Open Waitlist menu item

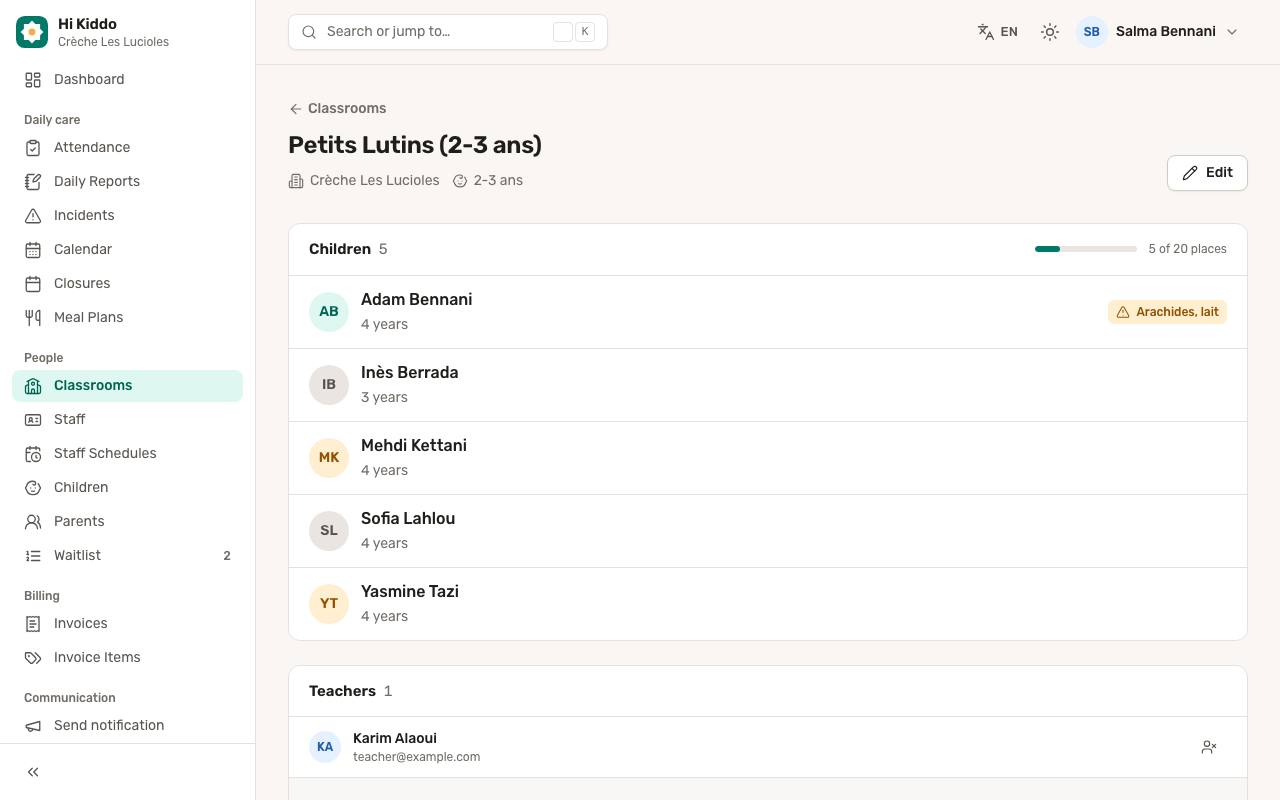(x=127, y=555)
